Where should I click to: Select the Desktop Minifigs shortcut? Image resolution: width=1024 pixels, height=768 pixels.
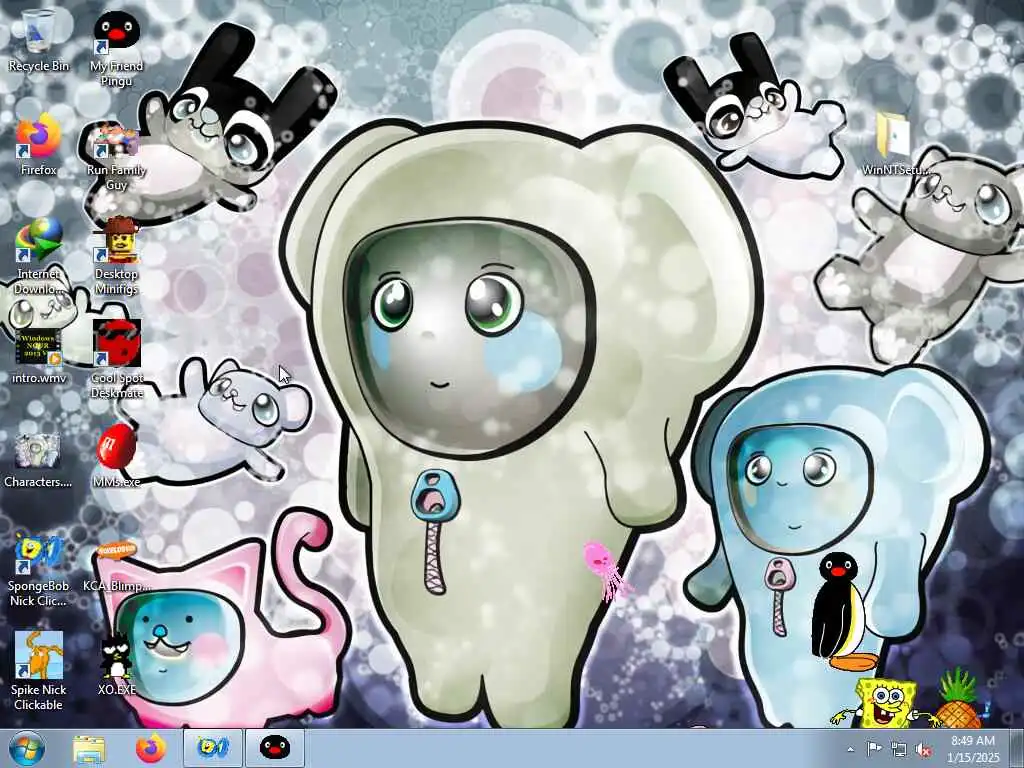[x=116, y=256]
